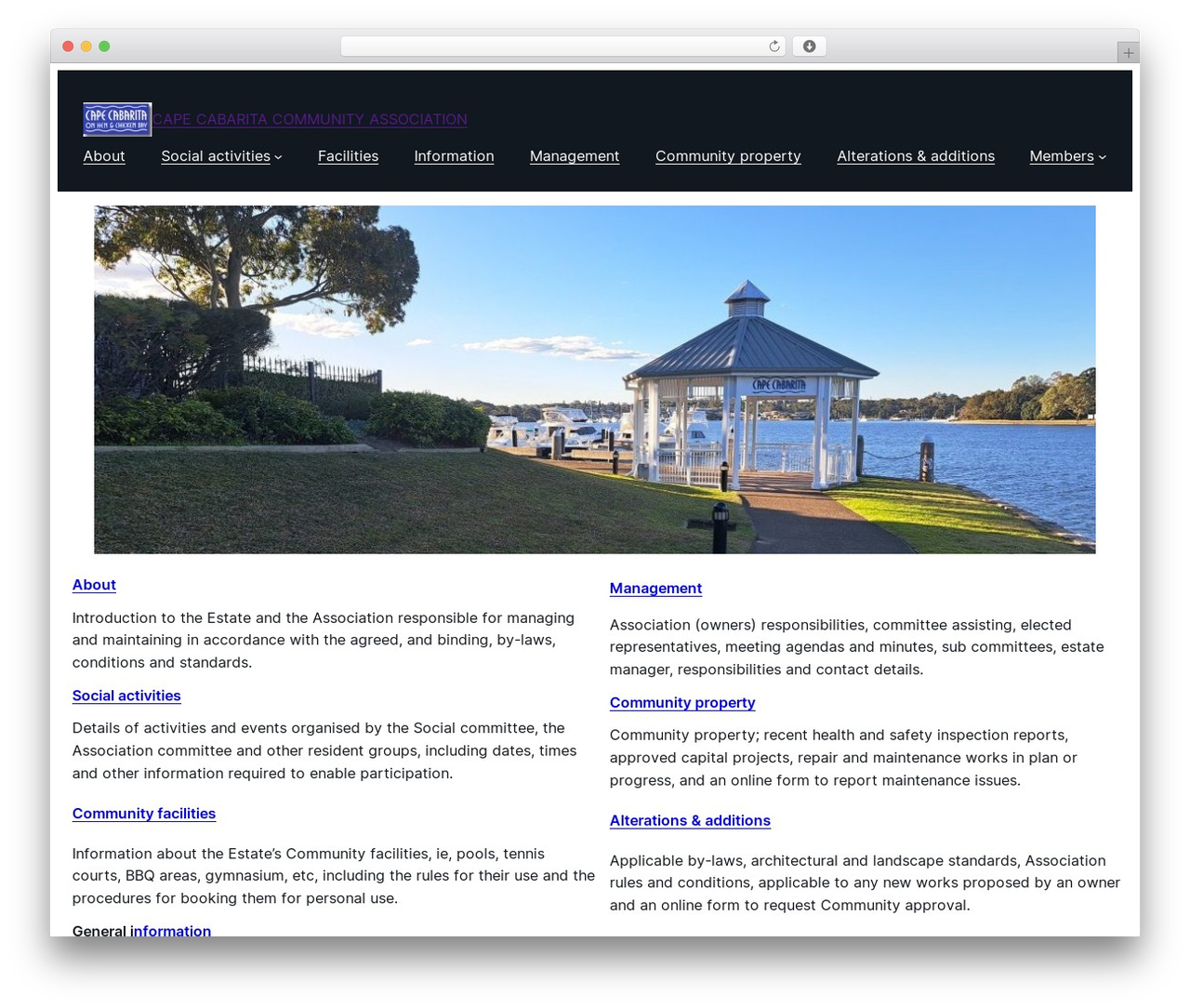Open a new tab with the plus button
1190x1008 pixels.
(1128, 53)
